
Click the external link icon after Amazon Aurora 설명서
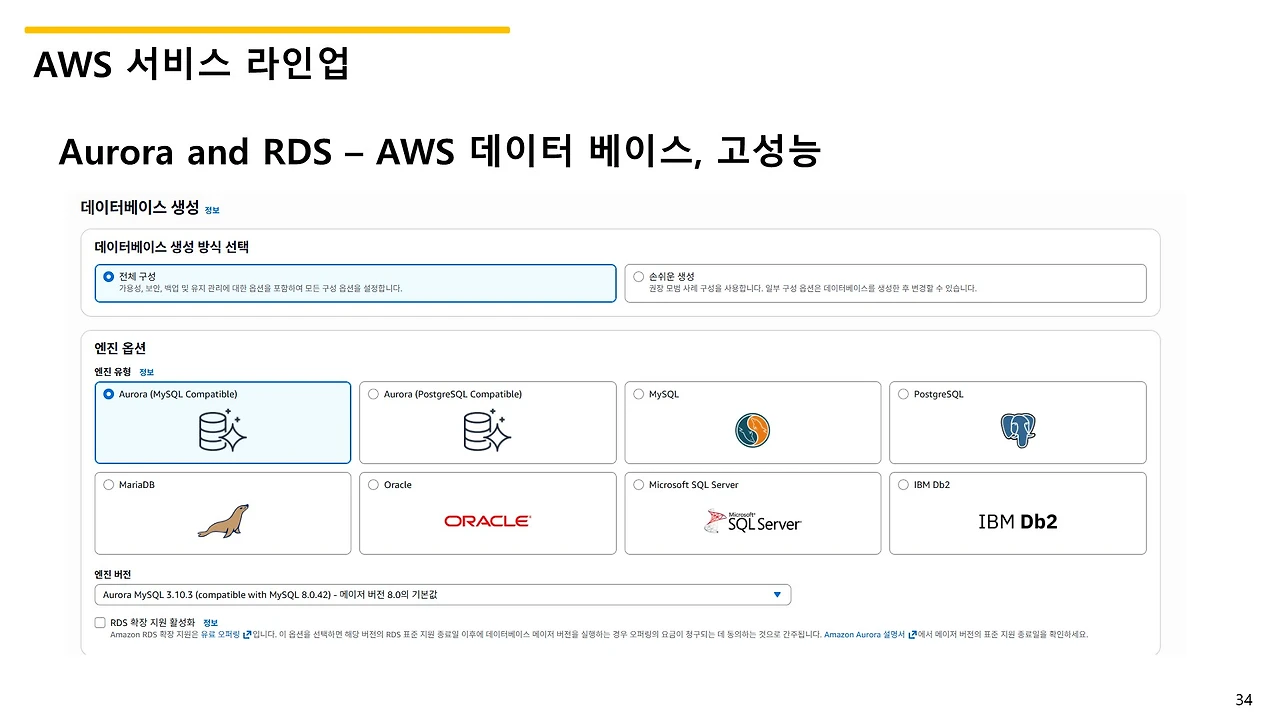(x=911, y=634)
